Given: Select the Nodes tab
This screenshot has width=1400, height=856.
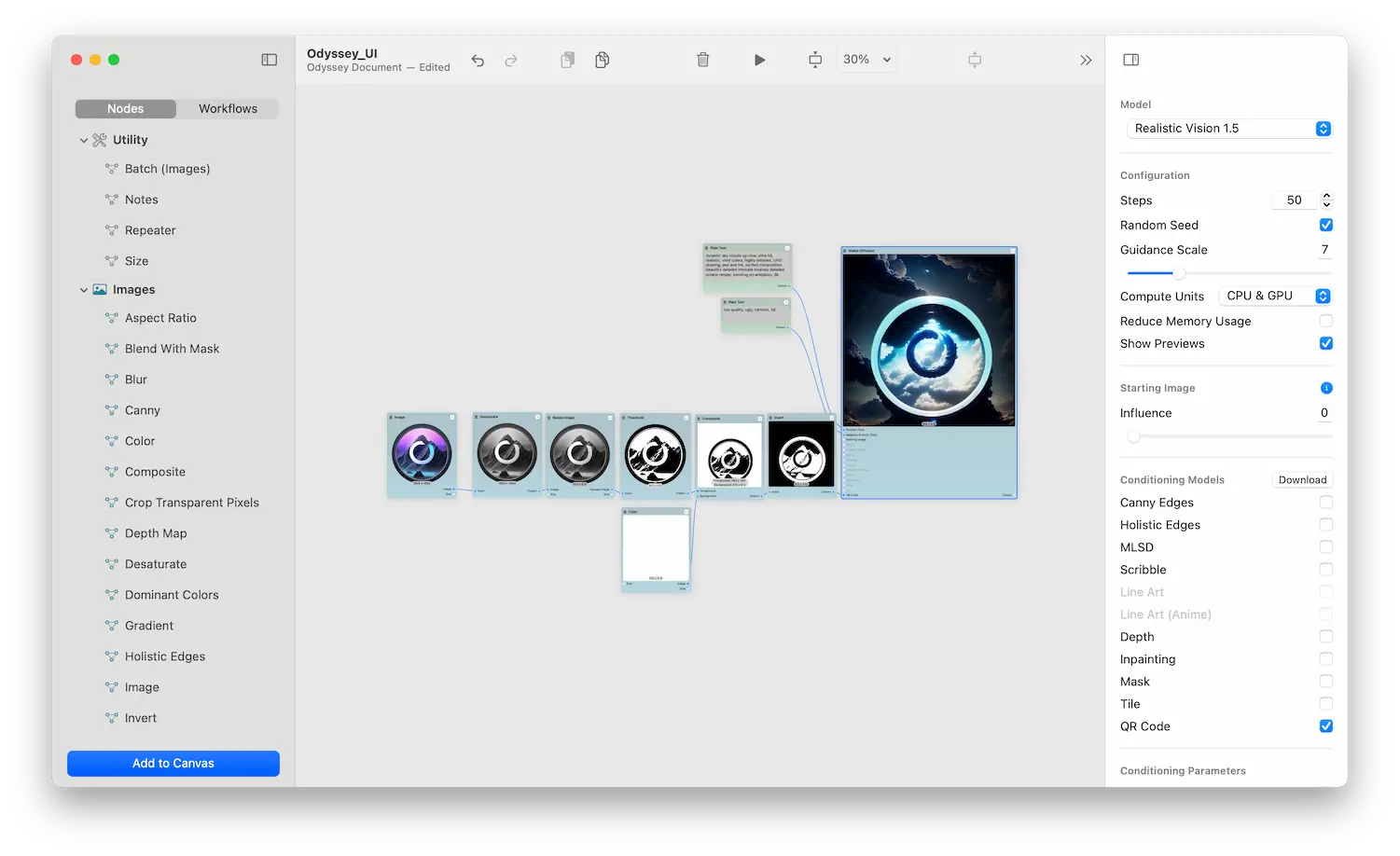Looking at the screenshot, I should 125,108.
